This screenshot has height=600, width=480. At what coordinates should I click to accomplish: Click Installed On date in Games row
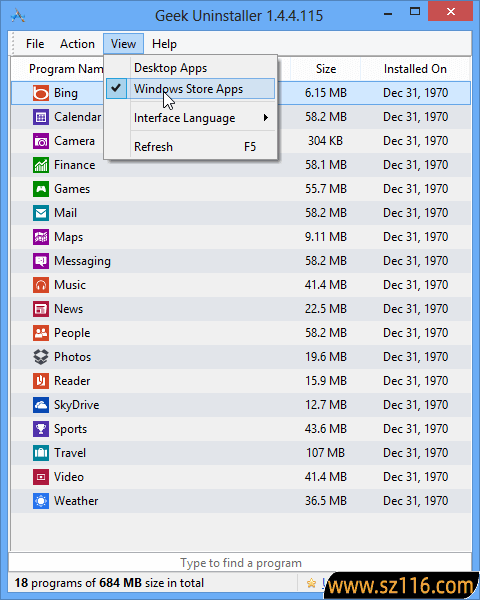(416, 189)
